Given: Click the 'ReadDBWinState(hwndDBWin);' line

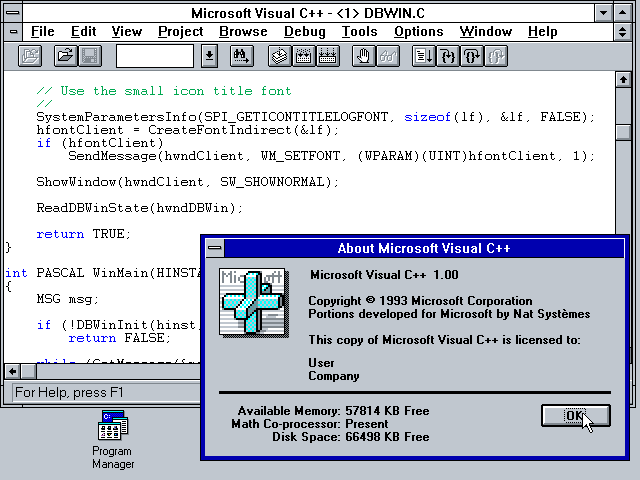Looking at the screenshot, I should pyautogui.click(x=140, y=208).
